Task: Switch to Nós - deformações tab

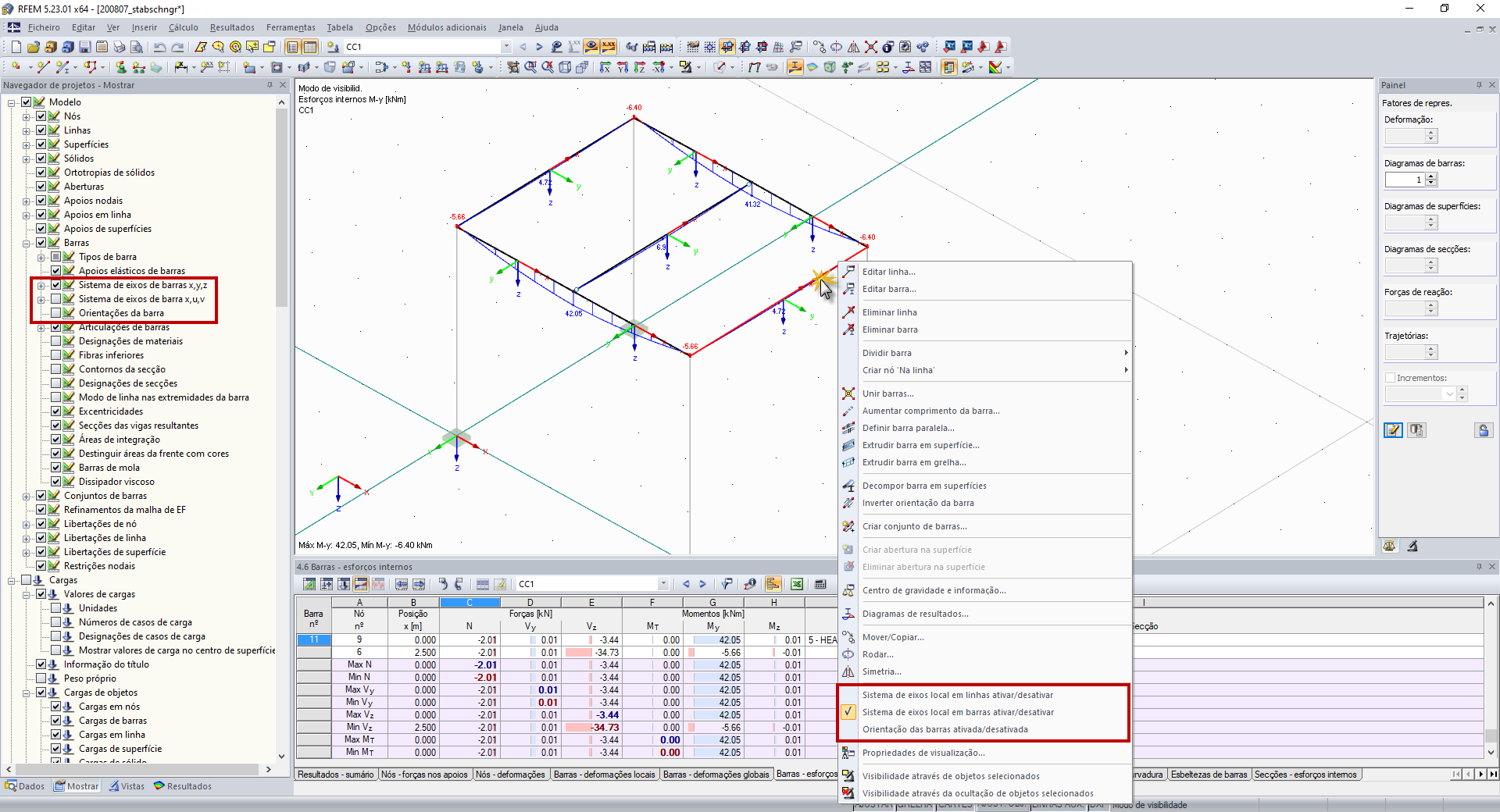Action: 510,775
